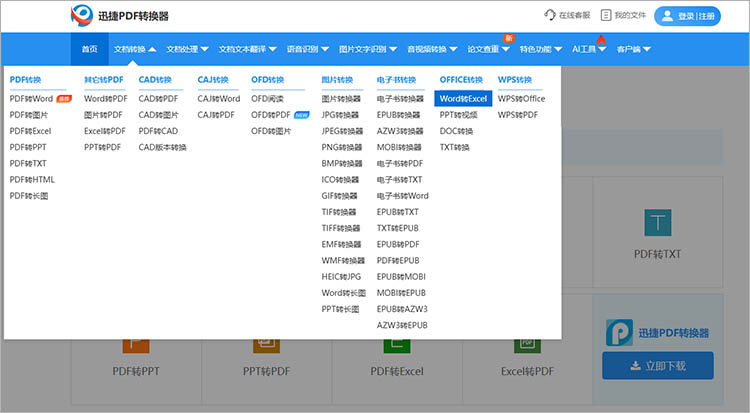The height and width of the screenshot is (413, 750).
Task: Choose PDF转Word from the menu
Action: tap(31, 99)
